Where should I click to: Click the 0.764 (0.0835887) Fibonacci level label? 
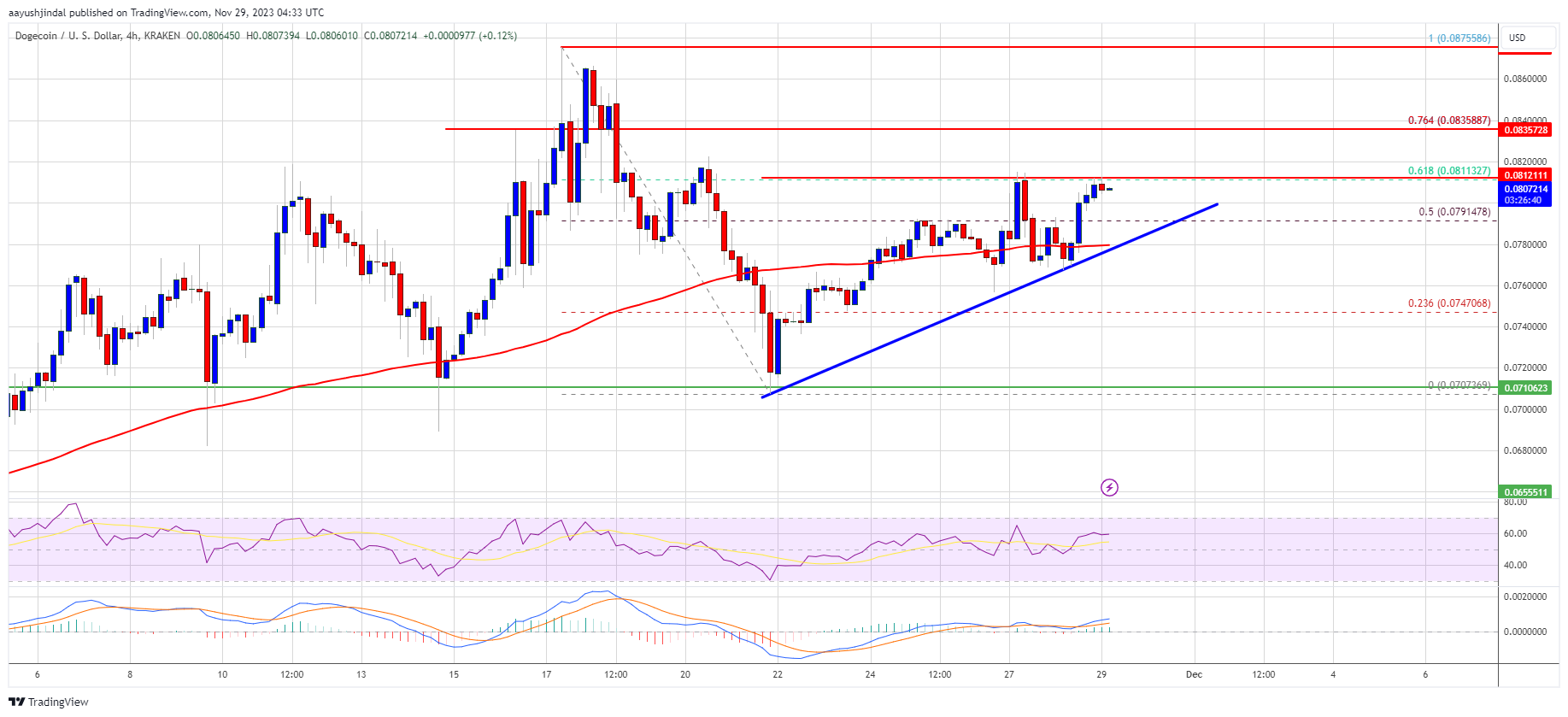pyautogui.click(x=1448, y=120)
